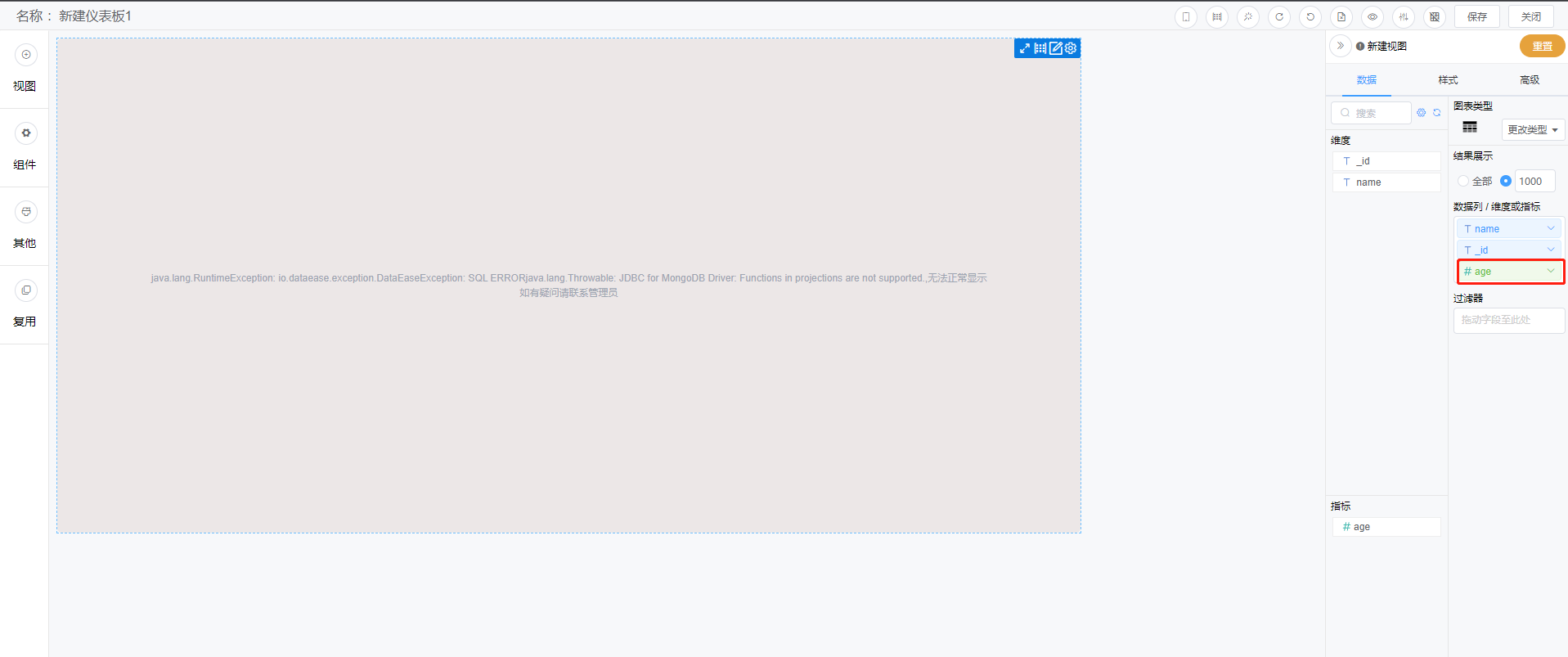Click the 1000 result count field

tap(1534, 182)
